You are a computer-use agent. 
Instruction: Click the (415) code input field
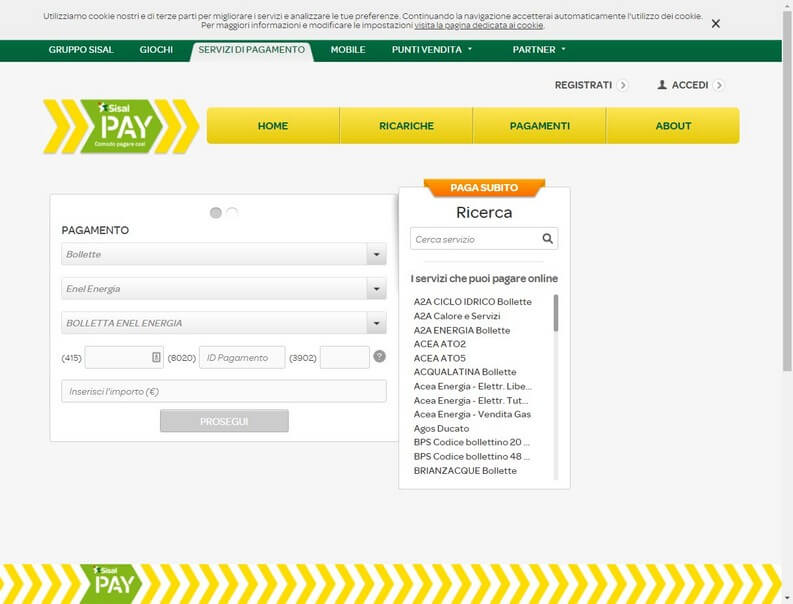pos(124,357)
